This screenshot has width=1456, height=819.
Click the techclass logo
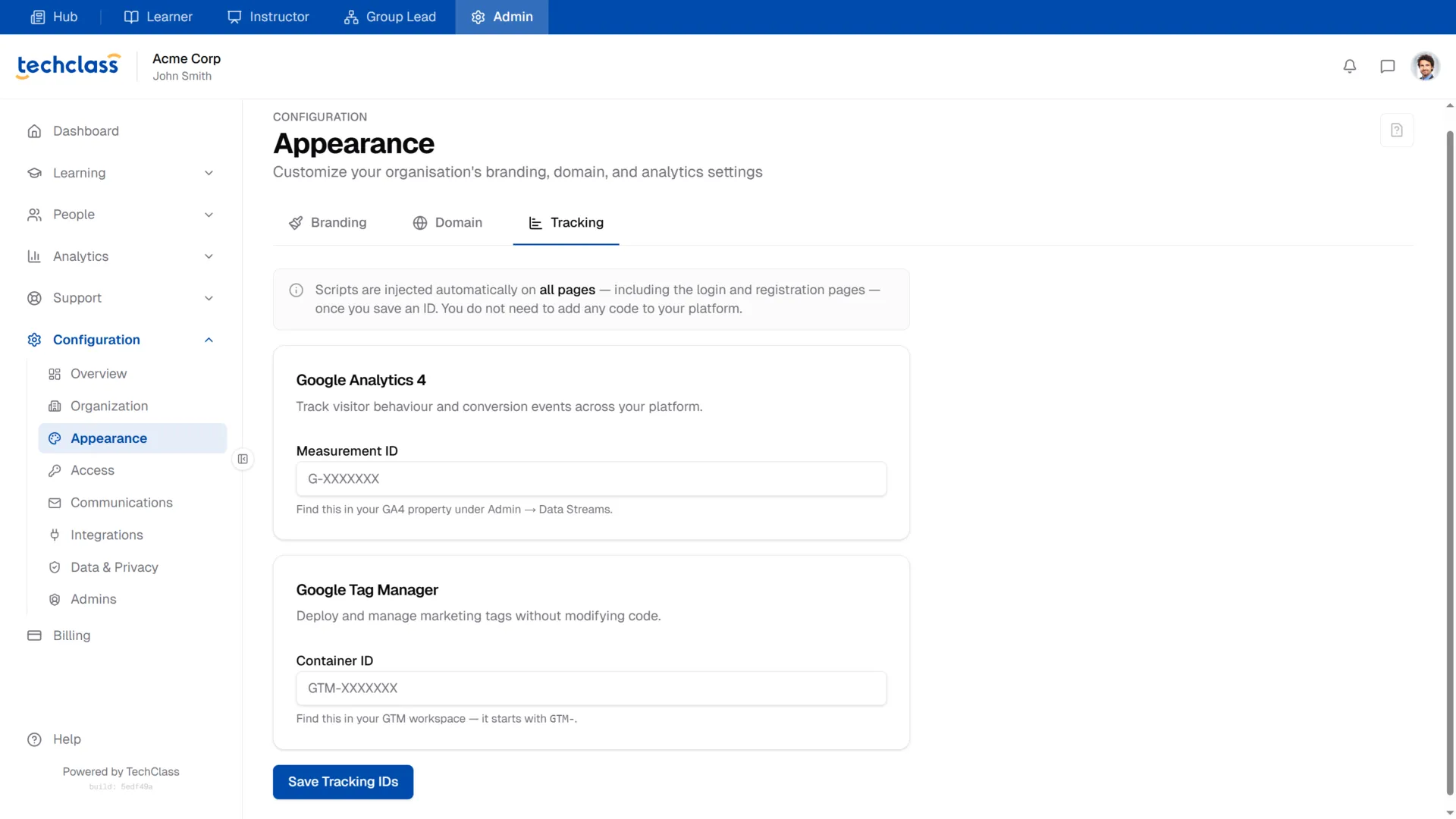tap(68, 66)
